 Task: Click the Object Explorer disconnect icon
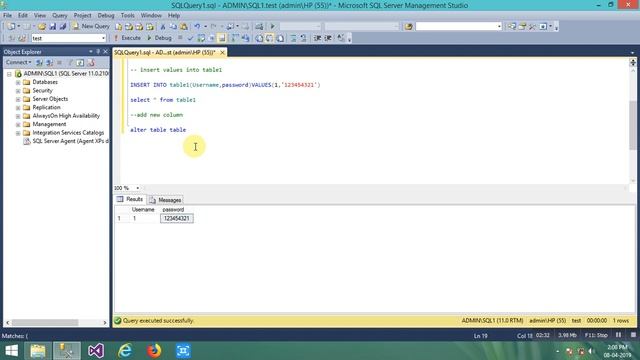49,62
